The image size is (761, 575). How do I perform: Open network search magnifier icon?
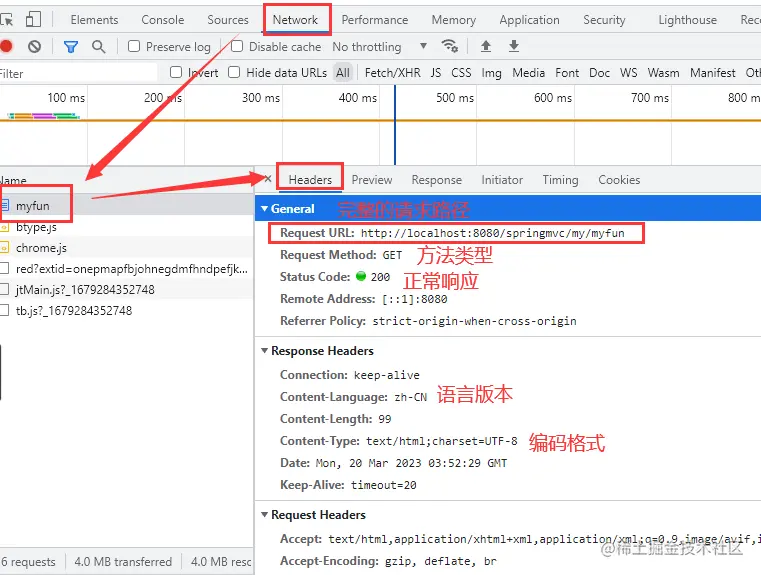[x=99, y=47]
